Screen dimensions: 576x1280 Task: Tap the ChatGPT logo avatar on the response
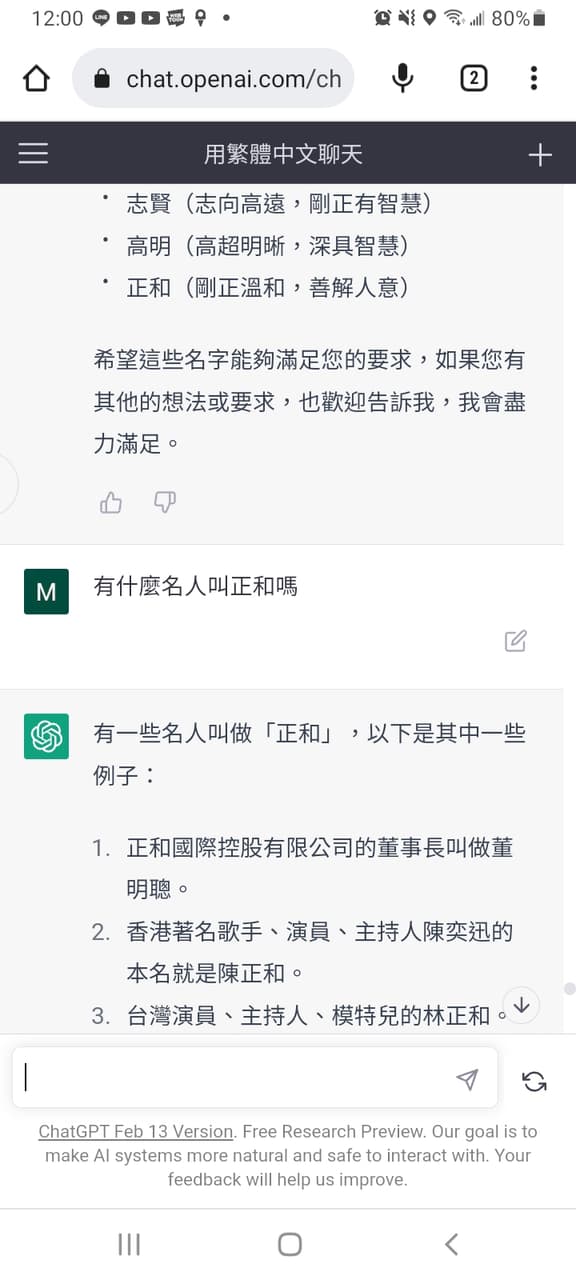[46, 737]
